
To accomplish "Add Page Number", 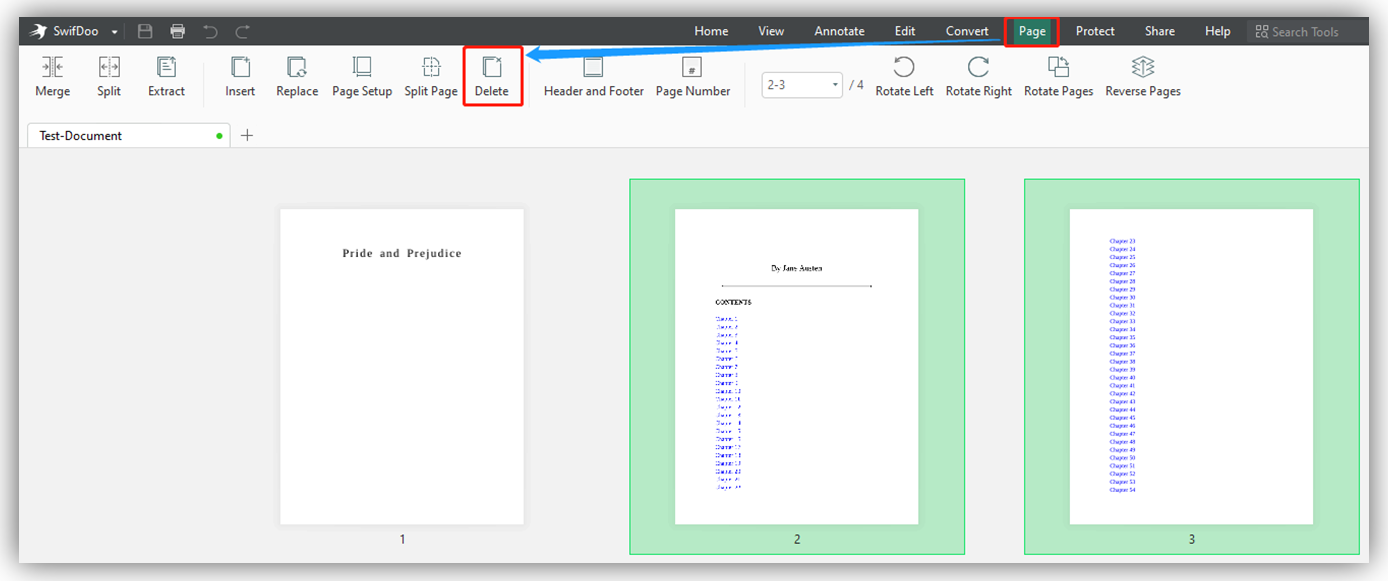I will [693, 77].
